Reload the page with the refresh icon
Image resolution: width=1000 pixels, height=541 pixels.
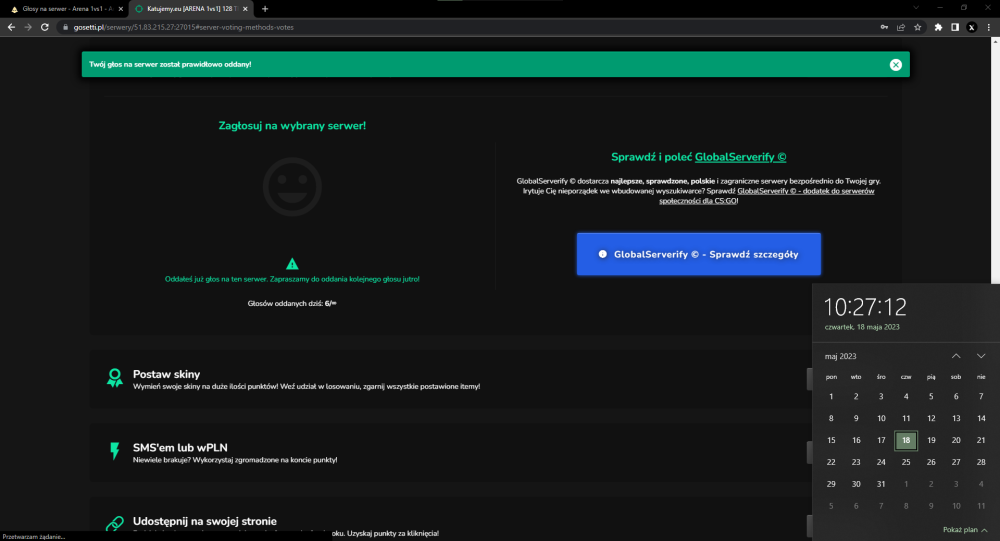pos(45,27)
